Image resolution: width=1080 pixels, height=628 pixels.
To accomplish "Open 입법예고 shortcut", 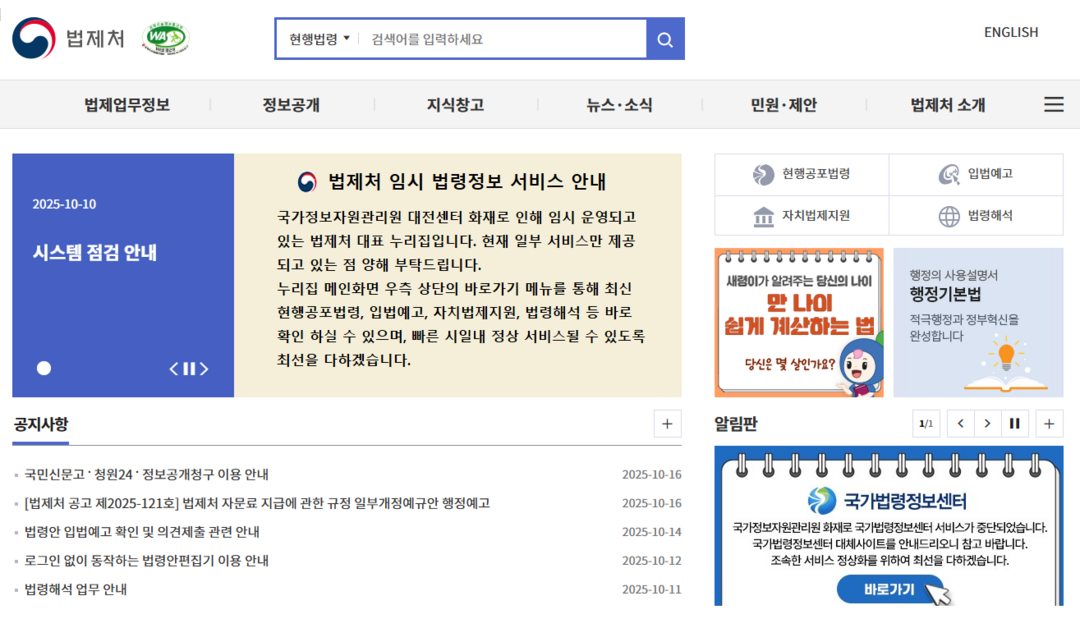I will (976, 174).
